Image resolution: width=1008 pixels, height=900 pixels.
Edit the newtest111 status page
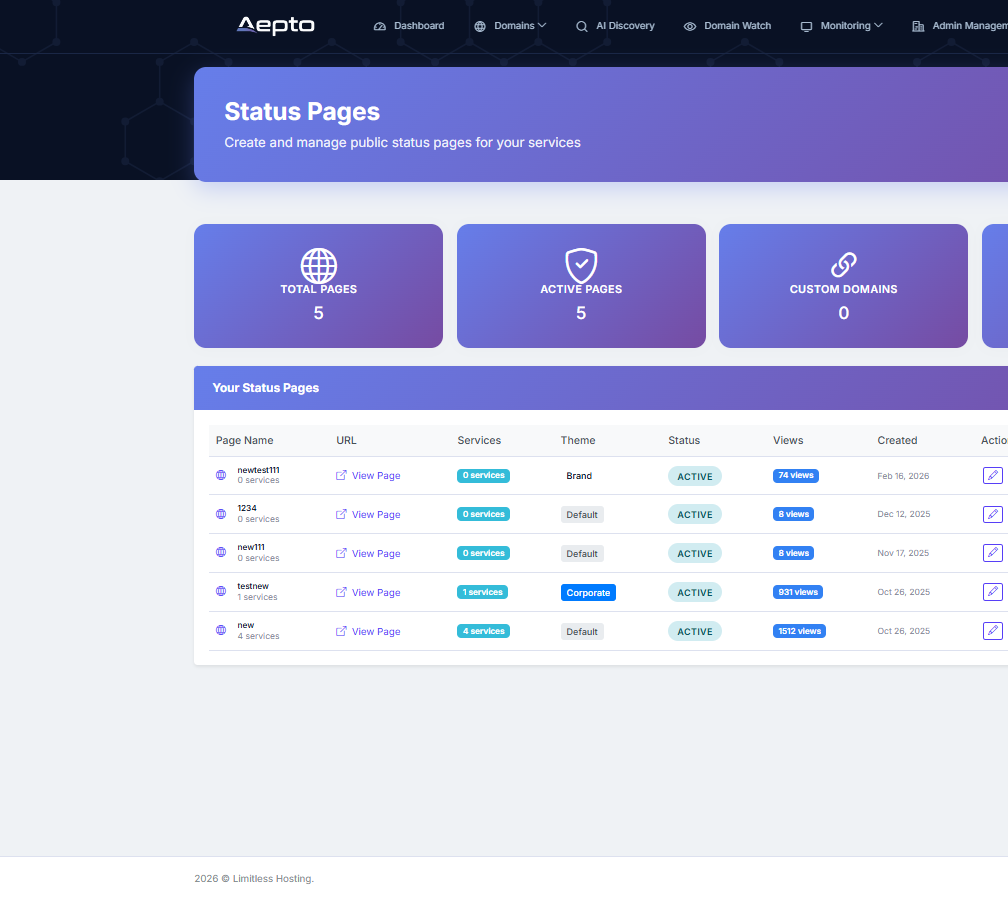click(993, 476)
